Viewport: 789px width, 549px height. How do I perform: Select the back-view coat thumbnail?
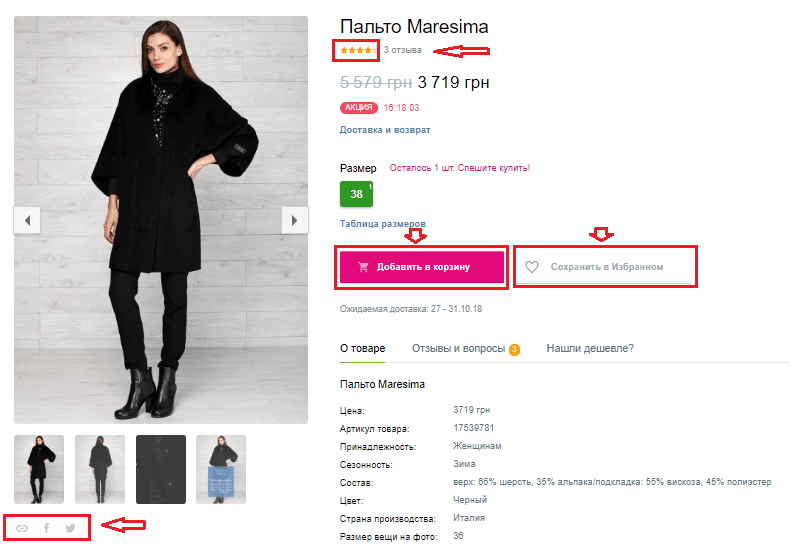click(100, 469)
